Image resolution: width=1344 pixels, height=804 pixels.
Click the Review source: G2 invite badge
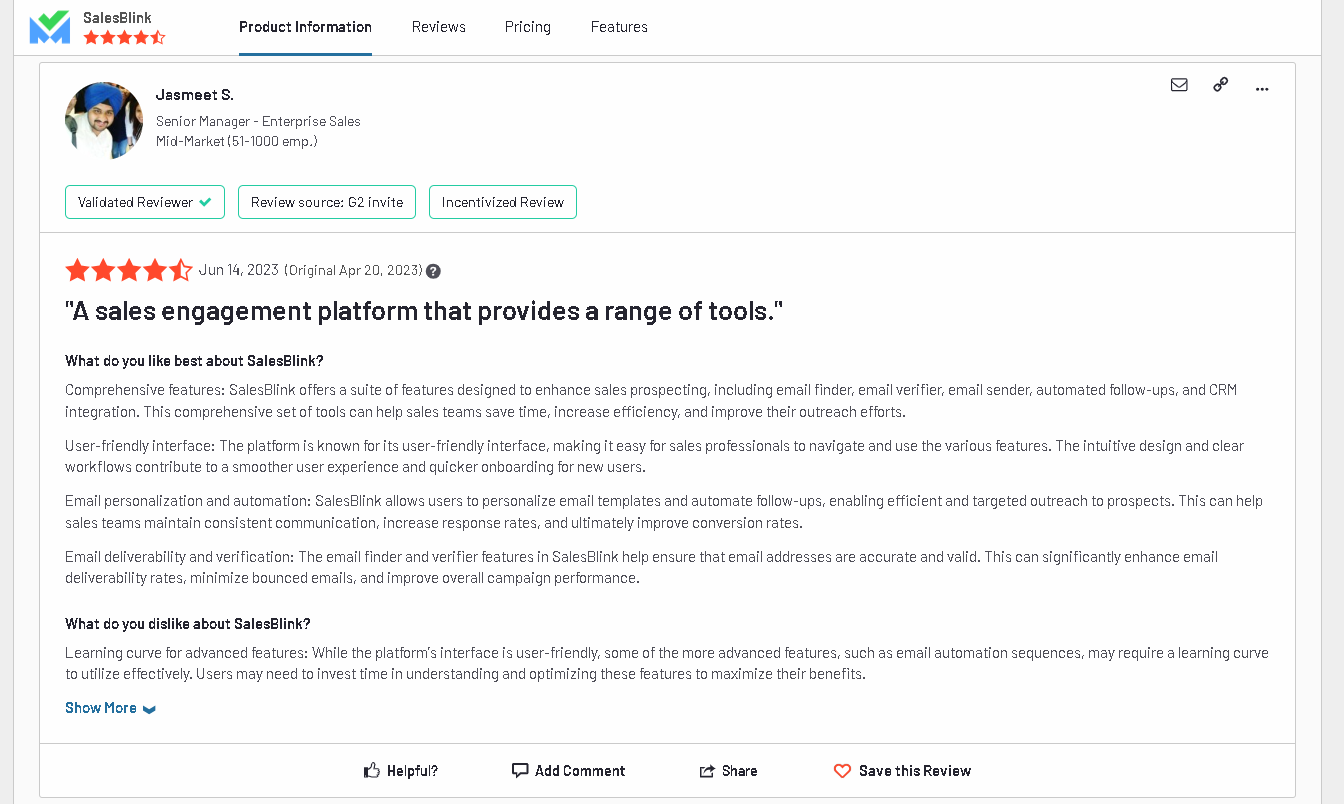pyautogui.click(x=327, y=202)
